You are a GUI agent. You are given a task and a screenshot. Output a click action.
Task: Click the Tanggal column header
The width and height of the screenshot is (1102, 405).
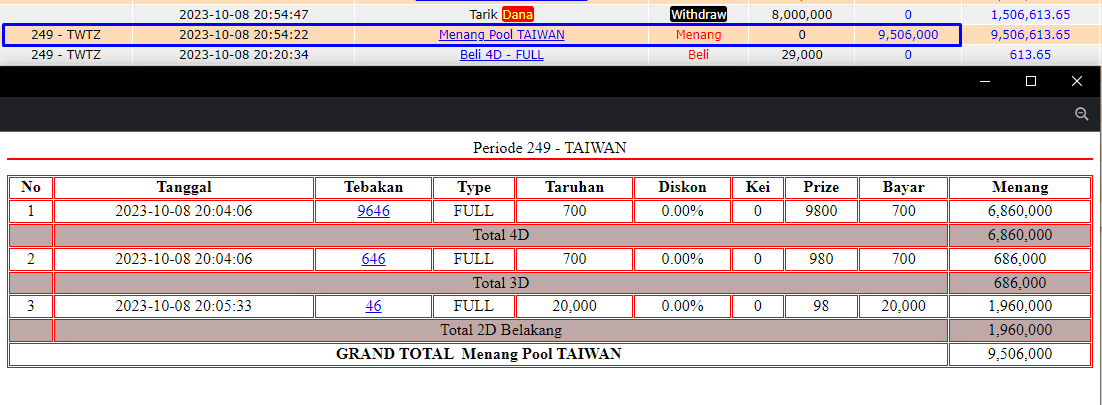[184, 187]
